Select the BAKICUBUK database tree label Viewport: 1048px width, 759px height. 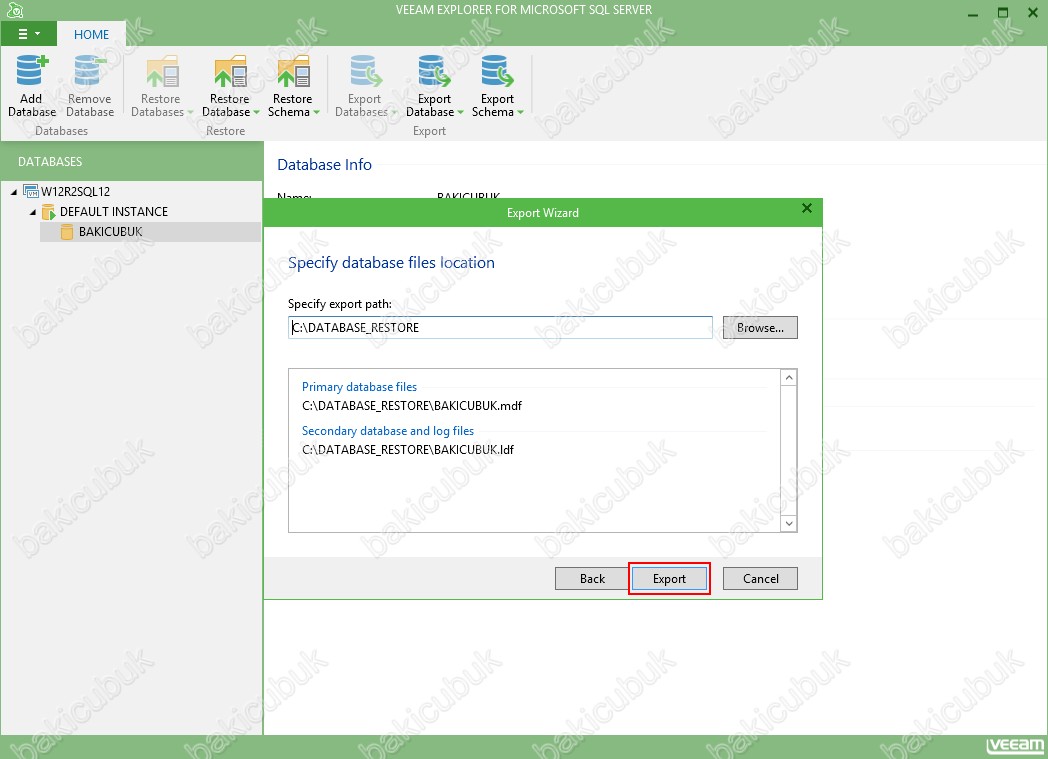111,232
